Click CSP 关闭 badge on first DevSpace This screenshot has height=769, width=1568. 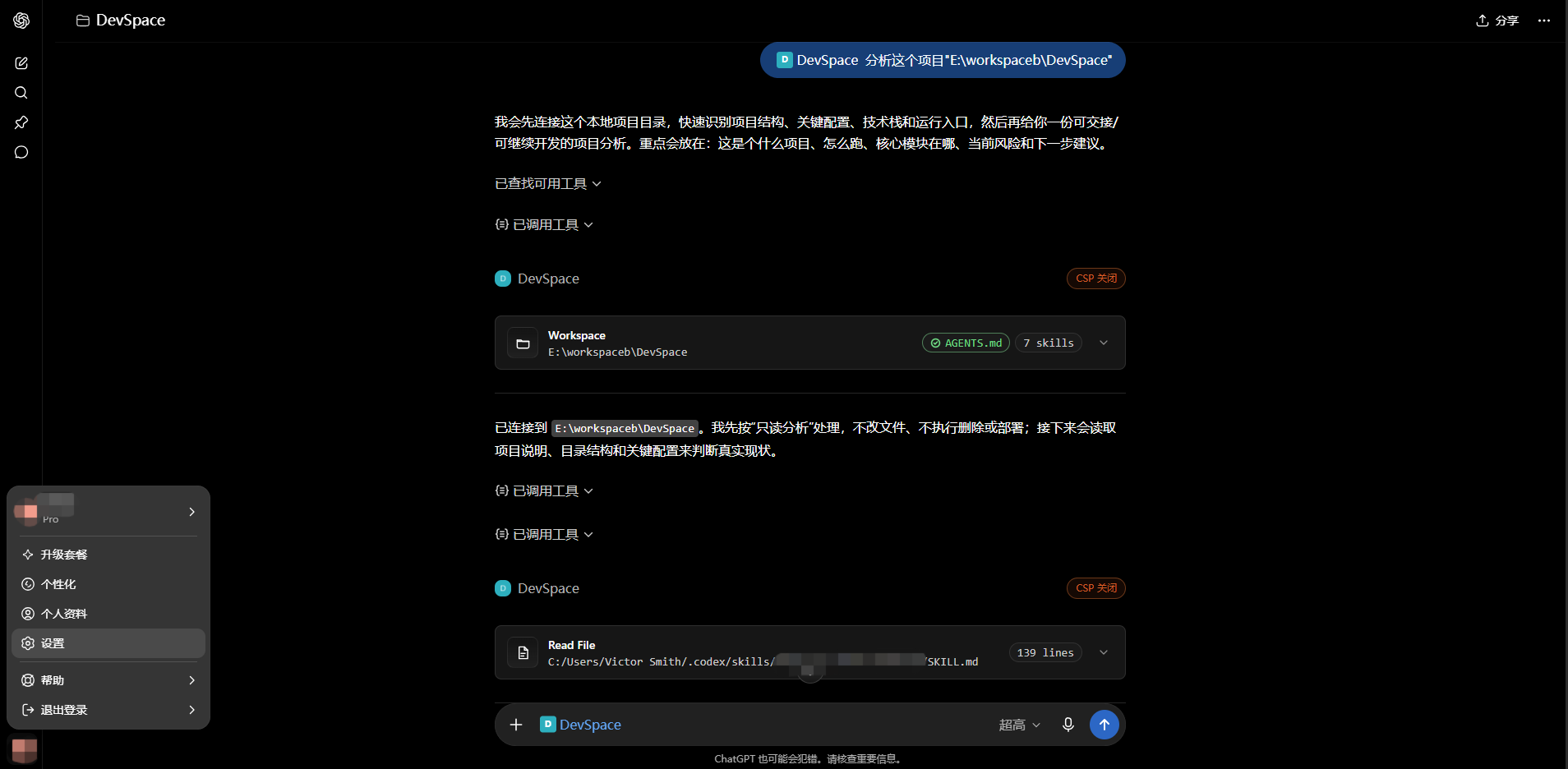(1096, 279)
